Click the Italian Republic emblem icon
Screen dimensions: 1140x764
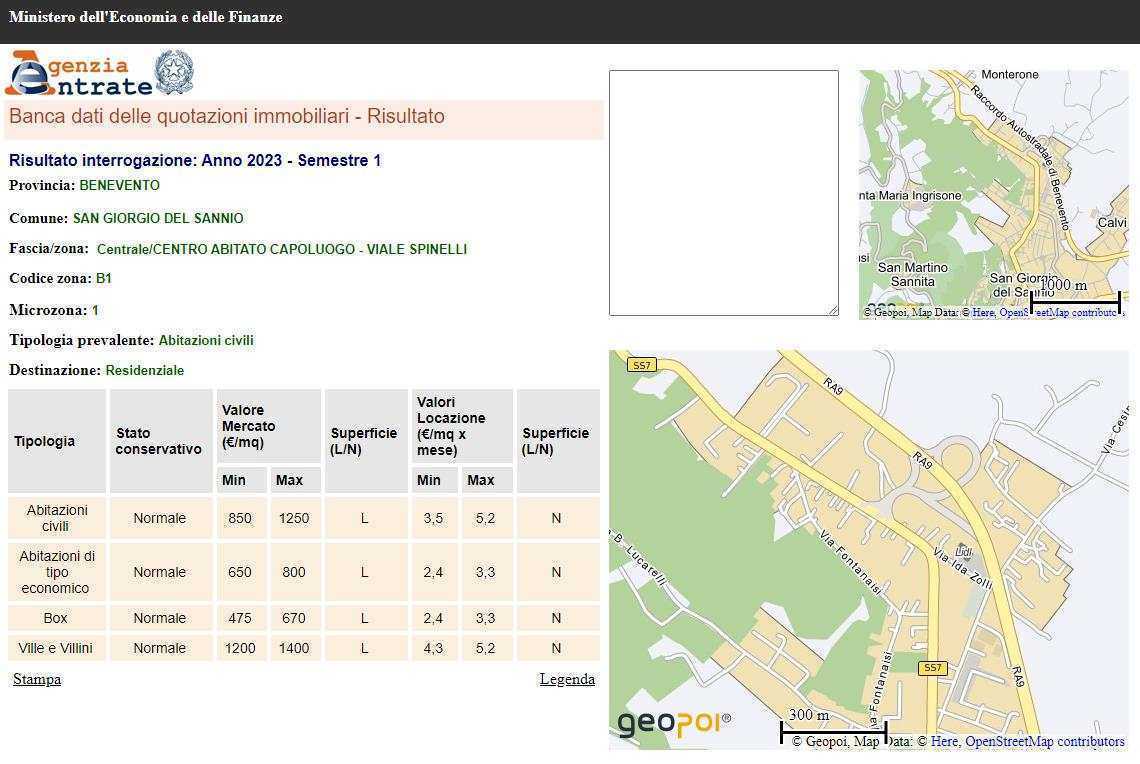pos(174,73)
